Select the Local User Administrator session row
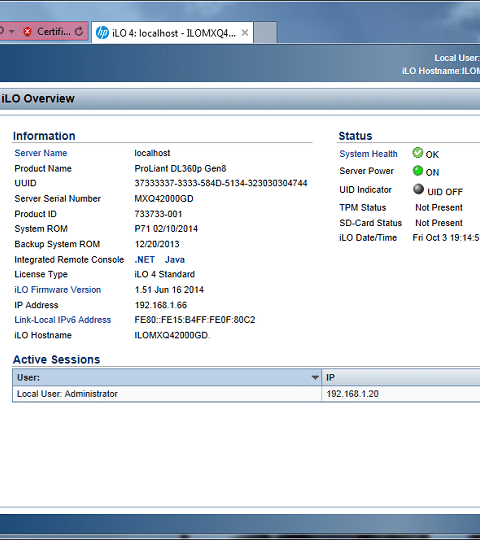 pyautogui.click(x=246, y=394)
